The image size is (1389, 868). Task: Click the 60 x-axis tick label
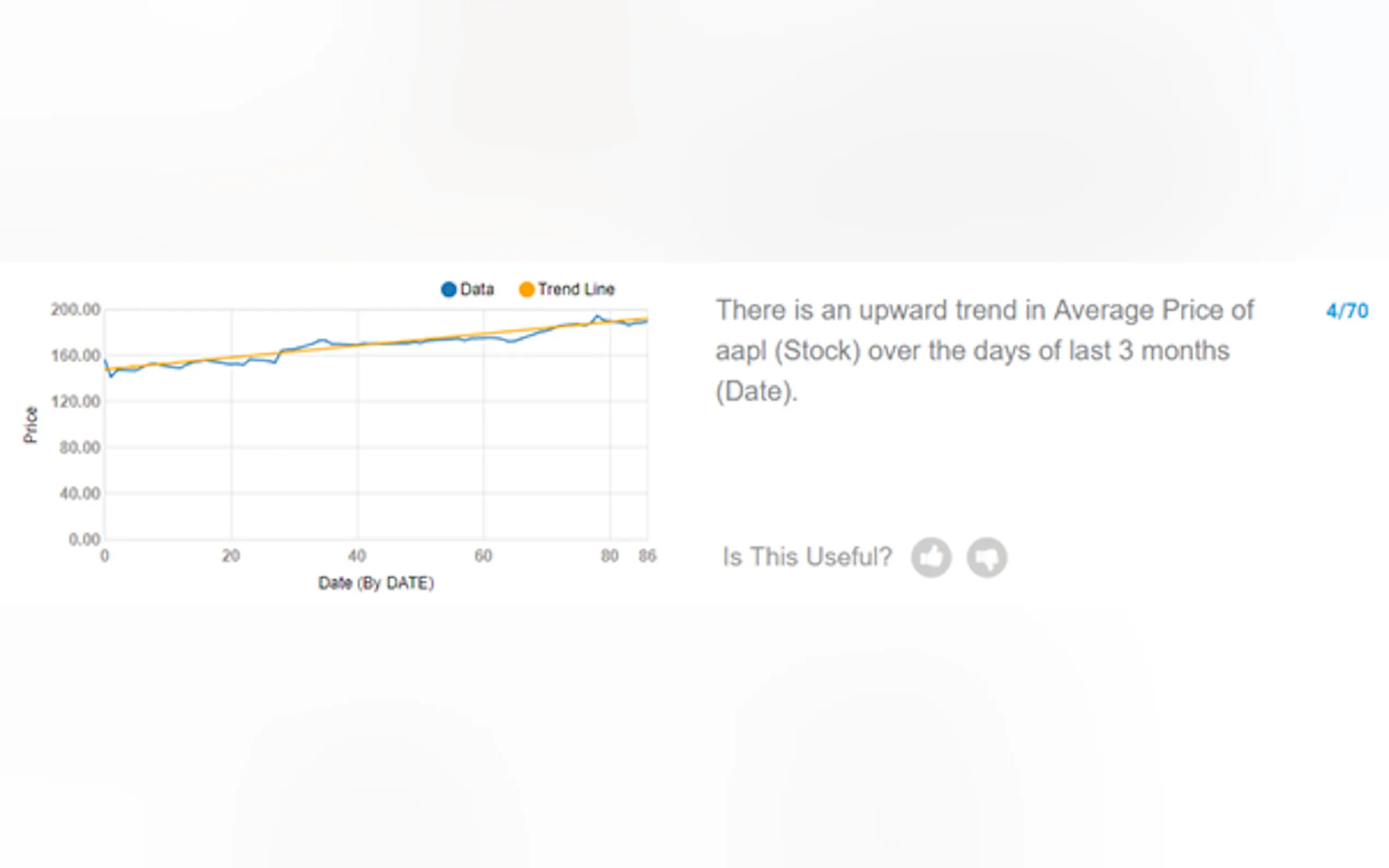[x=483, y=556]
